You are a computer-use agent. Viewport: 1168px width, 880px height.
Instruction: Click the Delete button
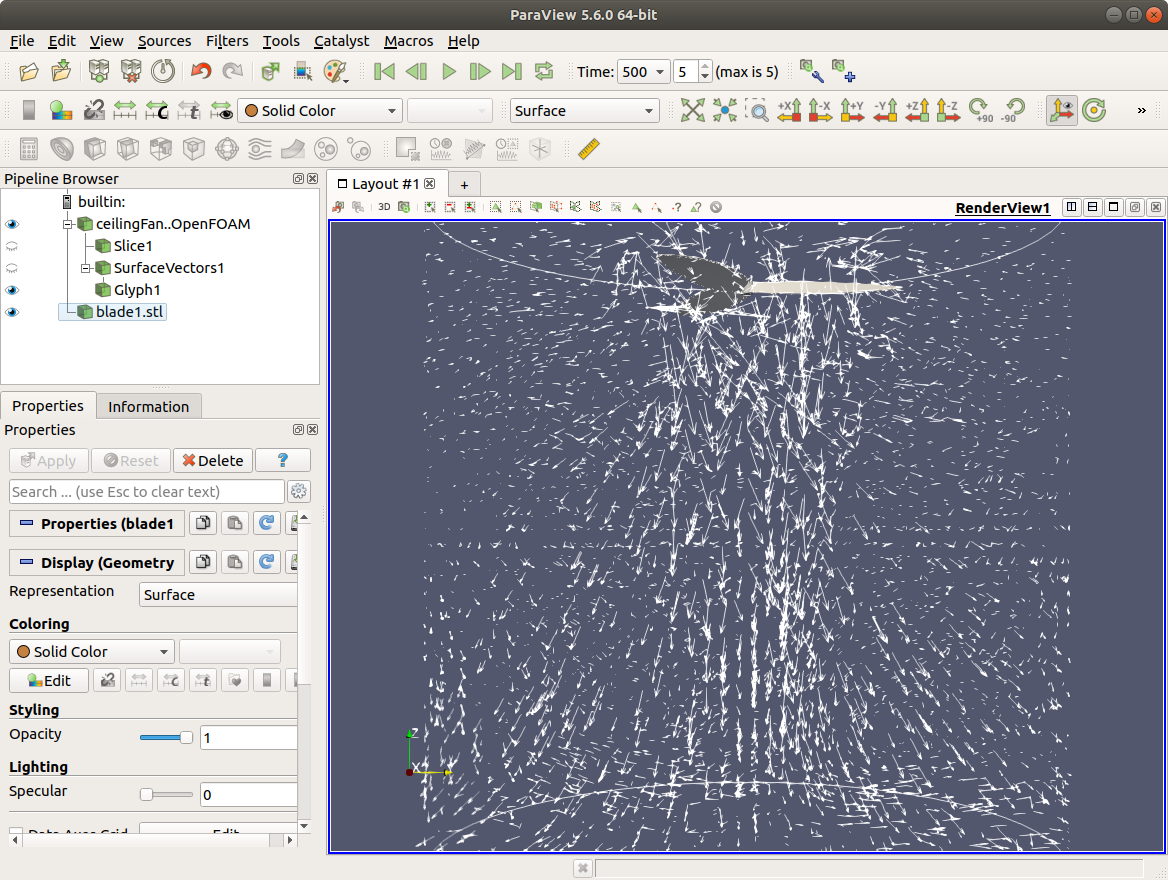pyautogui.click(x=213, y=460)
